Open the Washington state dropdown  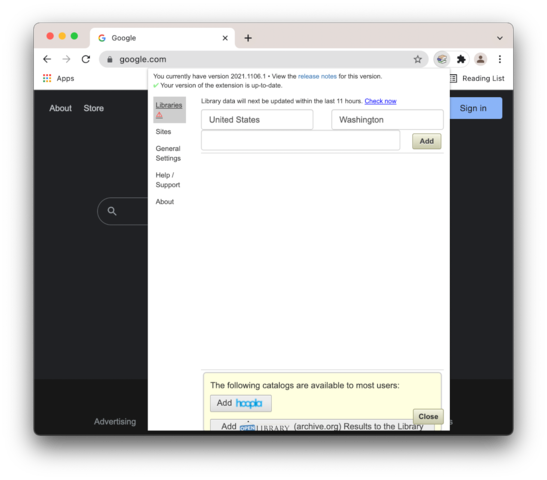point(387,120)
